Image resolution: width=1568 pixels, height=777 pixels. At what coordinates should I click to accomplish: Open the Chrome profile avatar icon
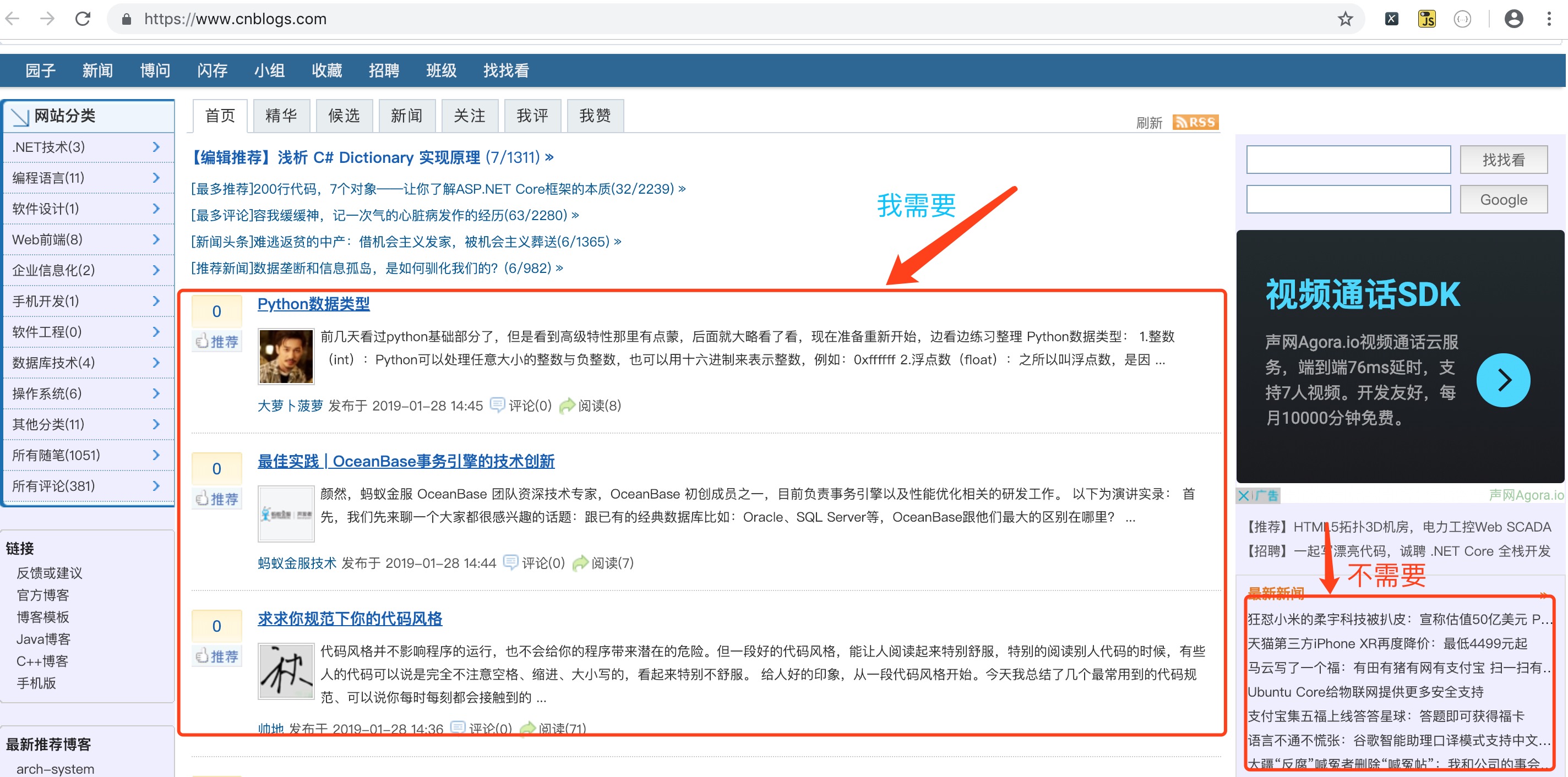pyautogui.click(x=1513, y=19)
